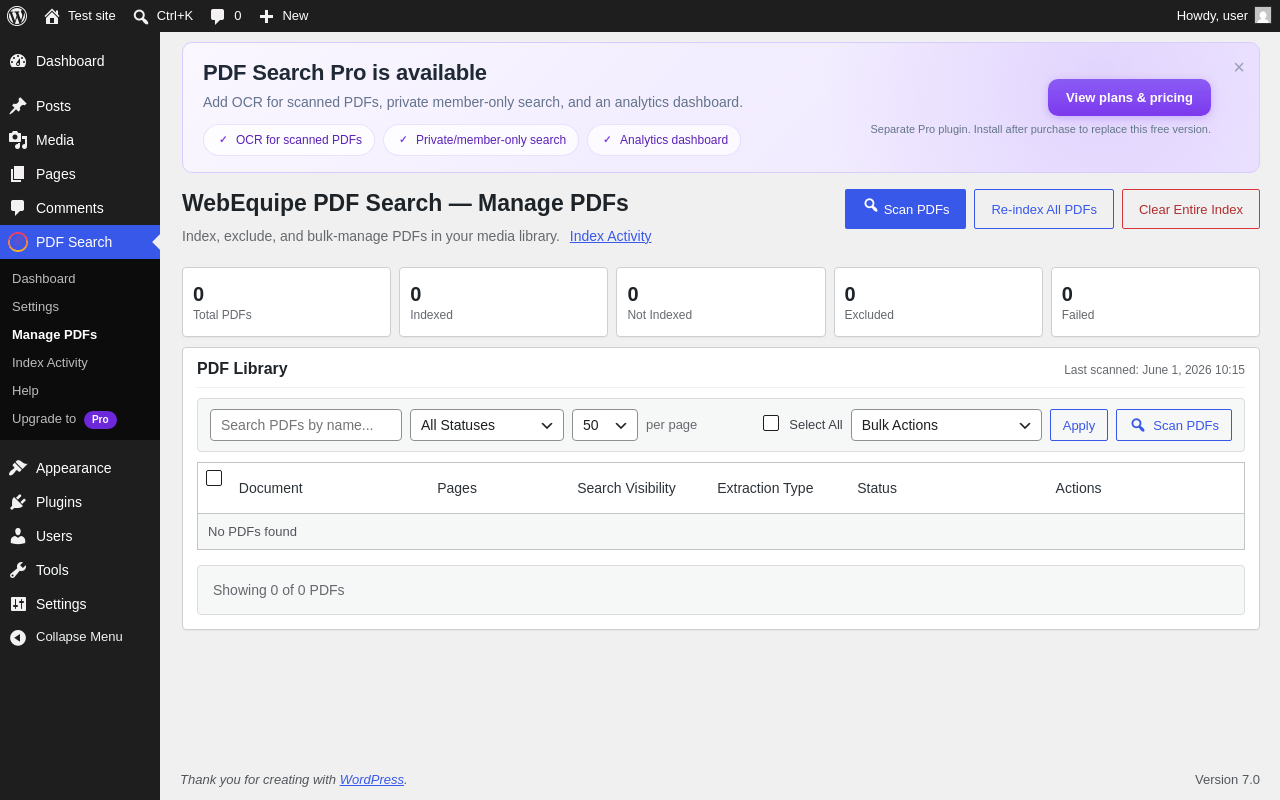1280x800 pixels.
Task: Click the Posts pushpin icon
Action: [x=18, y=106]
